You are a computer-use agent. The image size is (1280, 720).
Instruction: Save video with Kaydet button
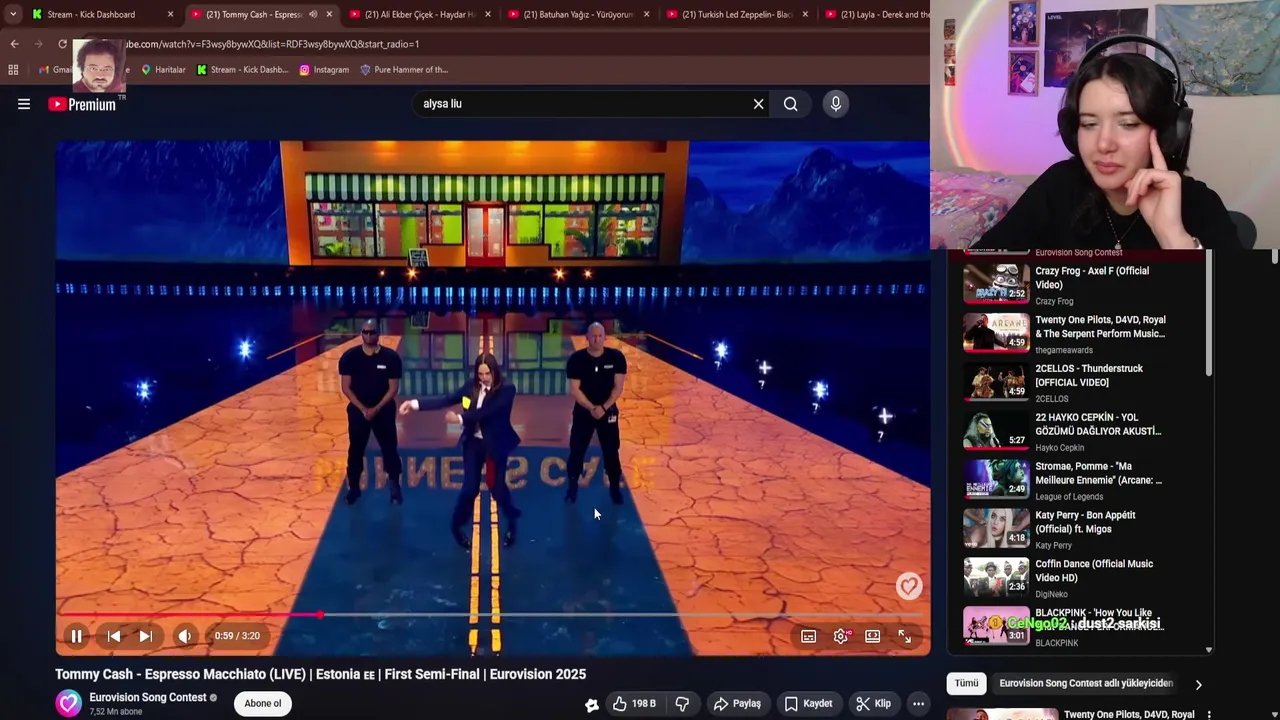click(808, 703)
